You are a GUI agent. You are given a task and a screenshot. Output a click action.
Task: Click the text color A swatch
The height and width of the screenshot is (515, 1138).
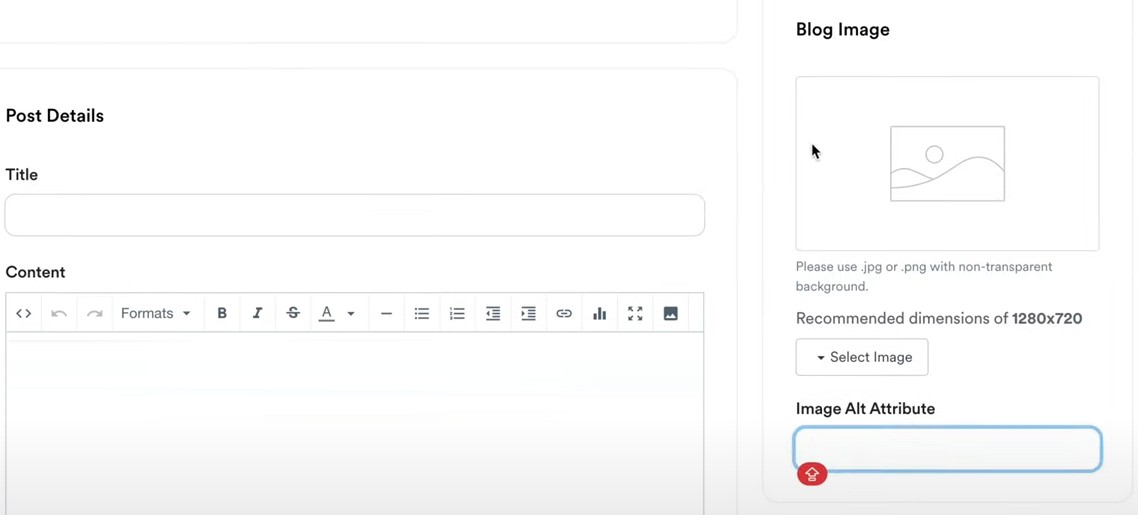pos(327,313)
